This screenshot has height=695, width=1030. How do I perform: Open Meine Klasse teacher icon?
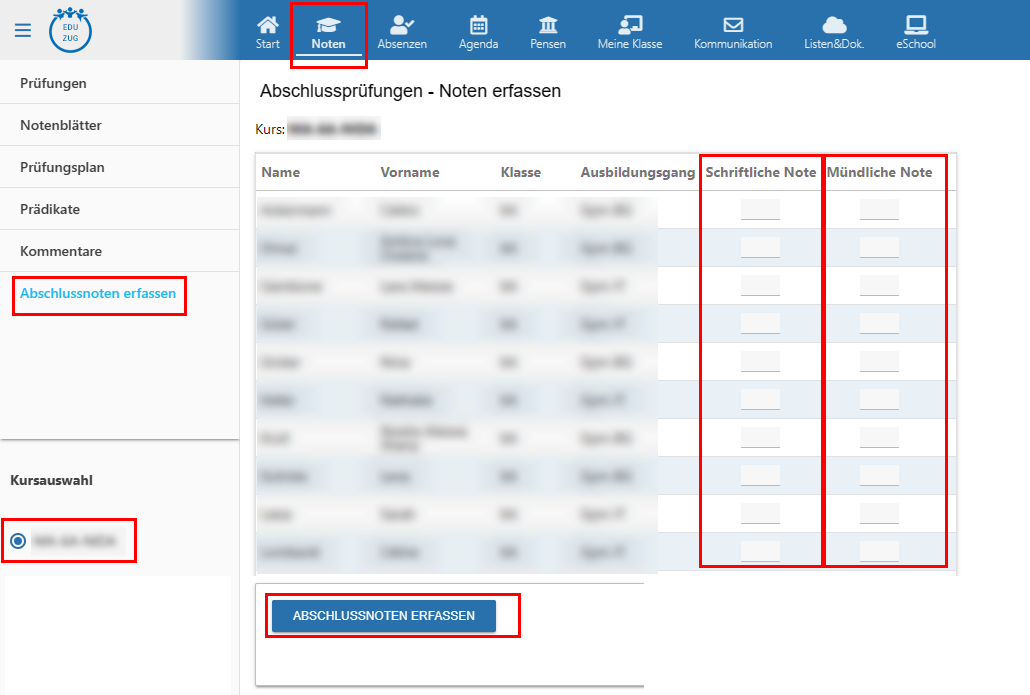630,25
